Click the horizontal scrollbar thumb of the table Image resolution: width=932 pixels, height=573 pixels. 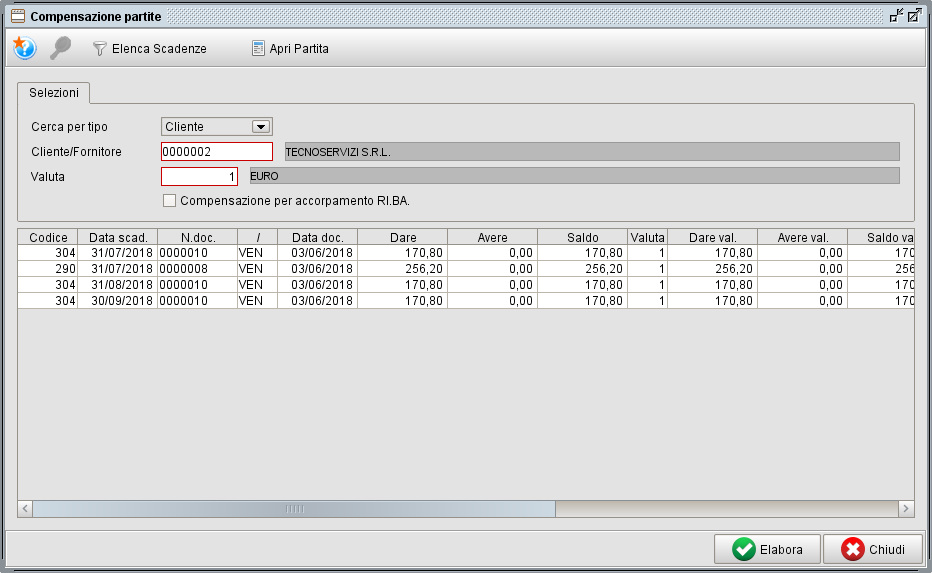[294, 509]
